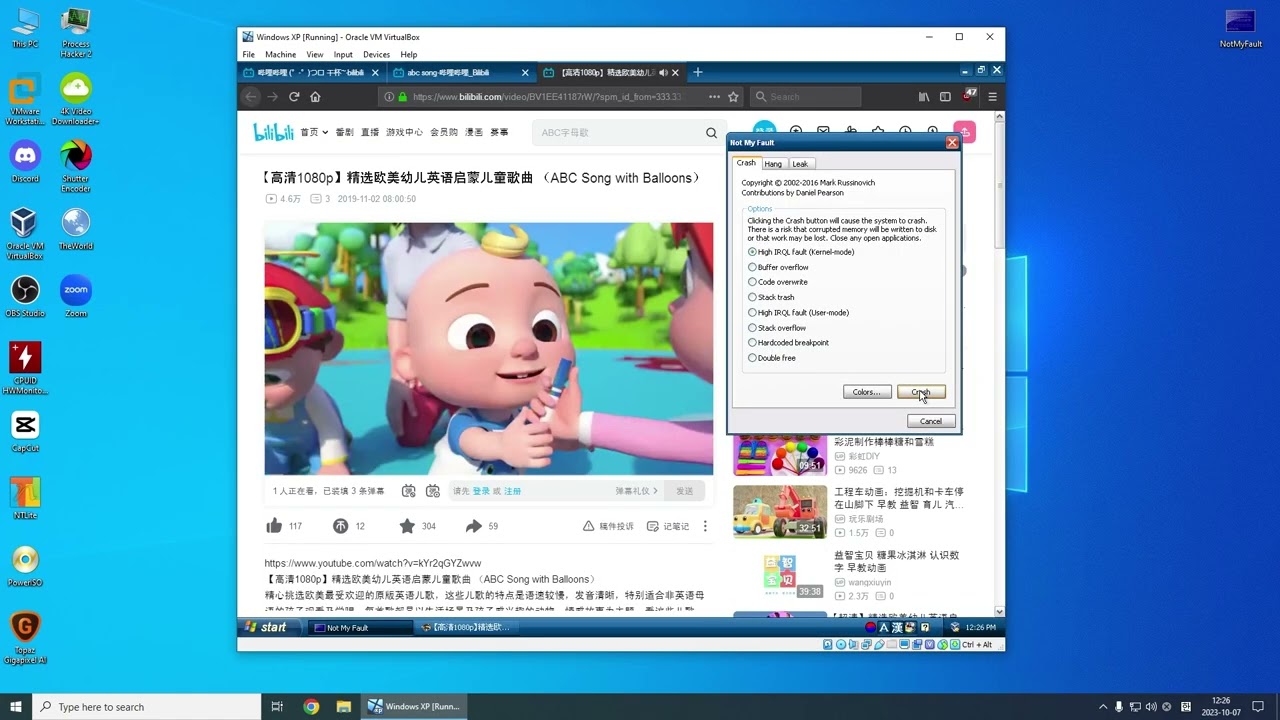Open the 直播 link on bilibili
The image size is (1280, 720).
pyautogui.click(x=370, y=132)
